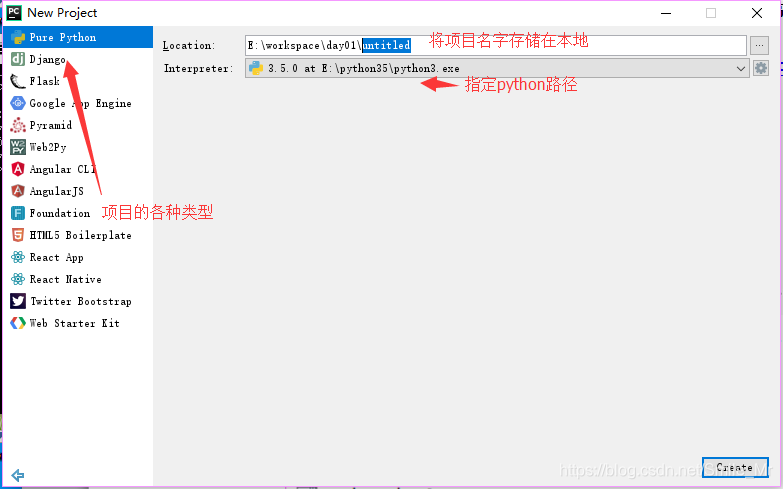This screenshot has width=783, height=489.
Task: Minimize the New Project window
Action: tap(666, 13)
